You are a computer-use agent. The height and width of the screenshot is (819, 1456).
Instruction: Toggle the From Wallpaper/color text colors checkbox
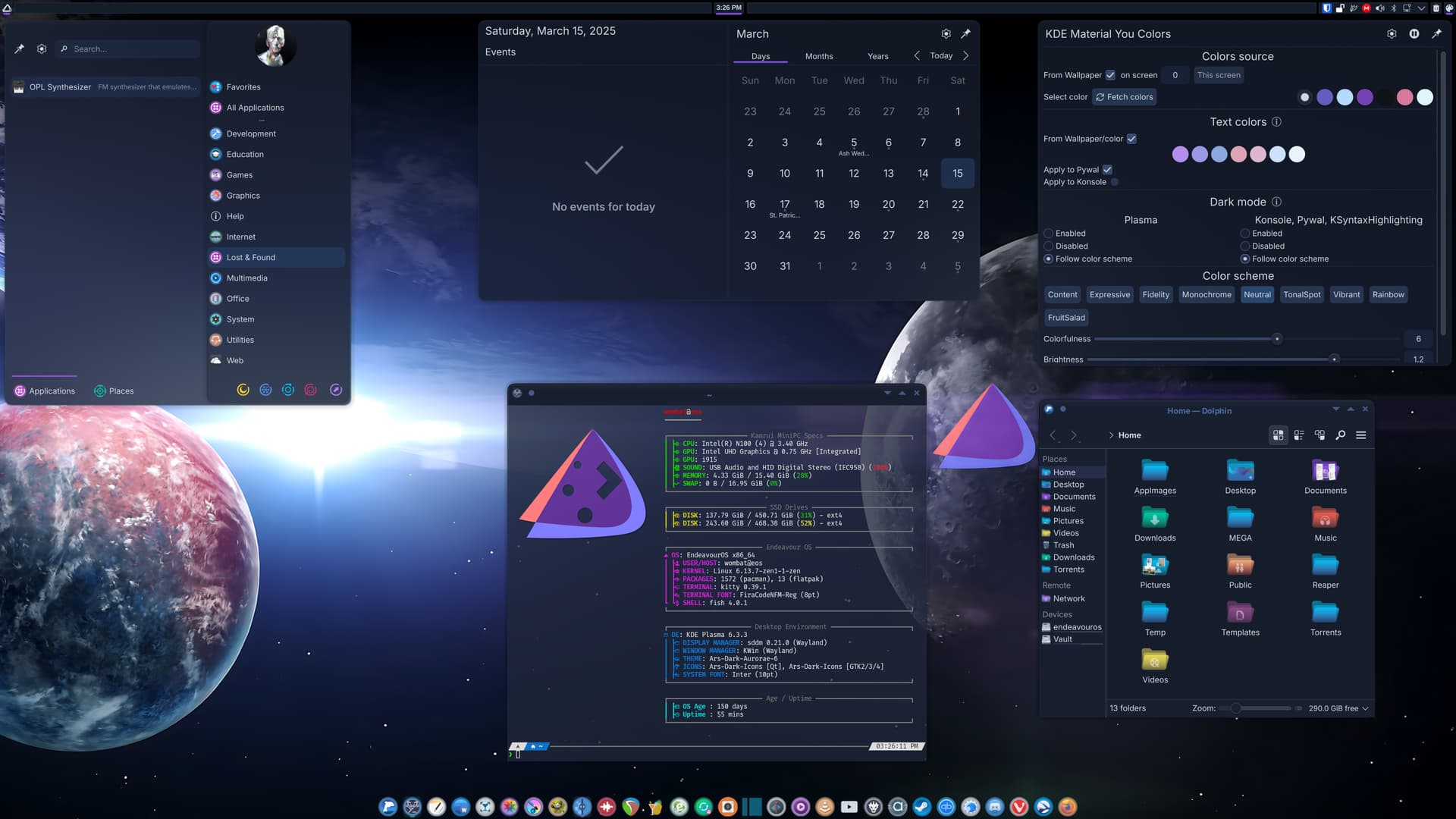[x=1131, y=139]
